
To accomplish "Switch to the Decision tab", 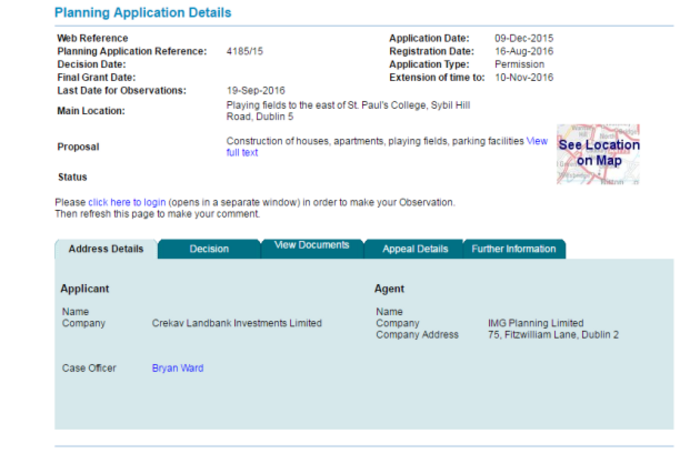I will point(209,249).
